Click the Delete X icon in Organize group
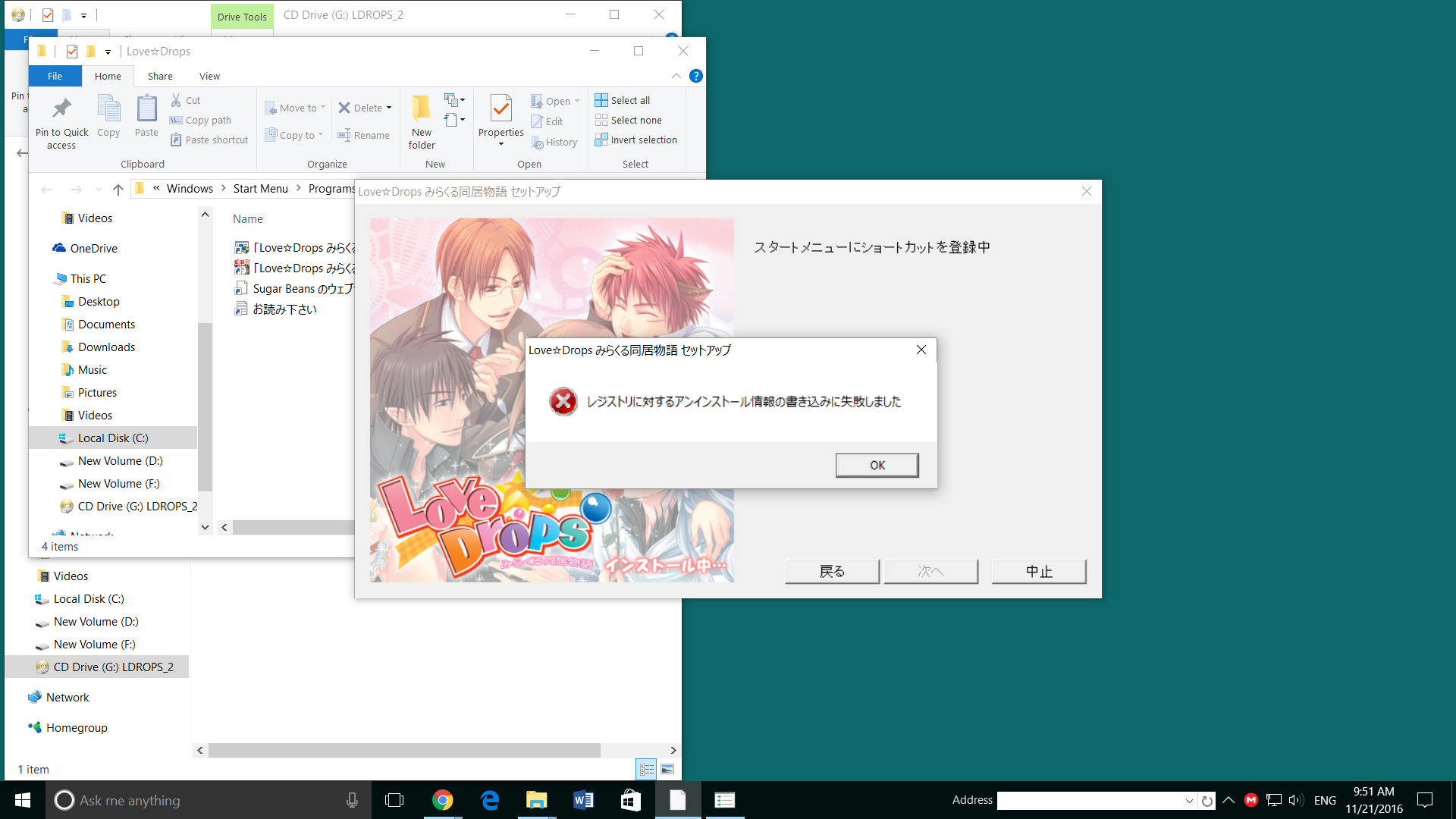 pos(344,108)
